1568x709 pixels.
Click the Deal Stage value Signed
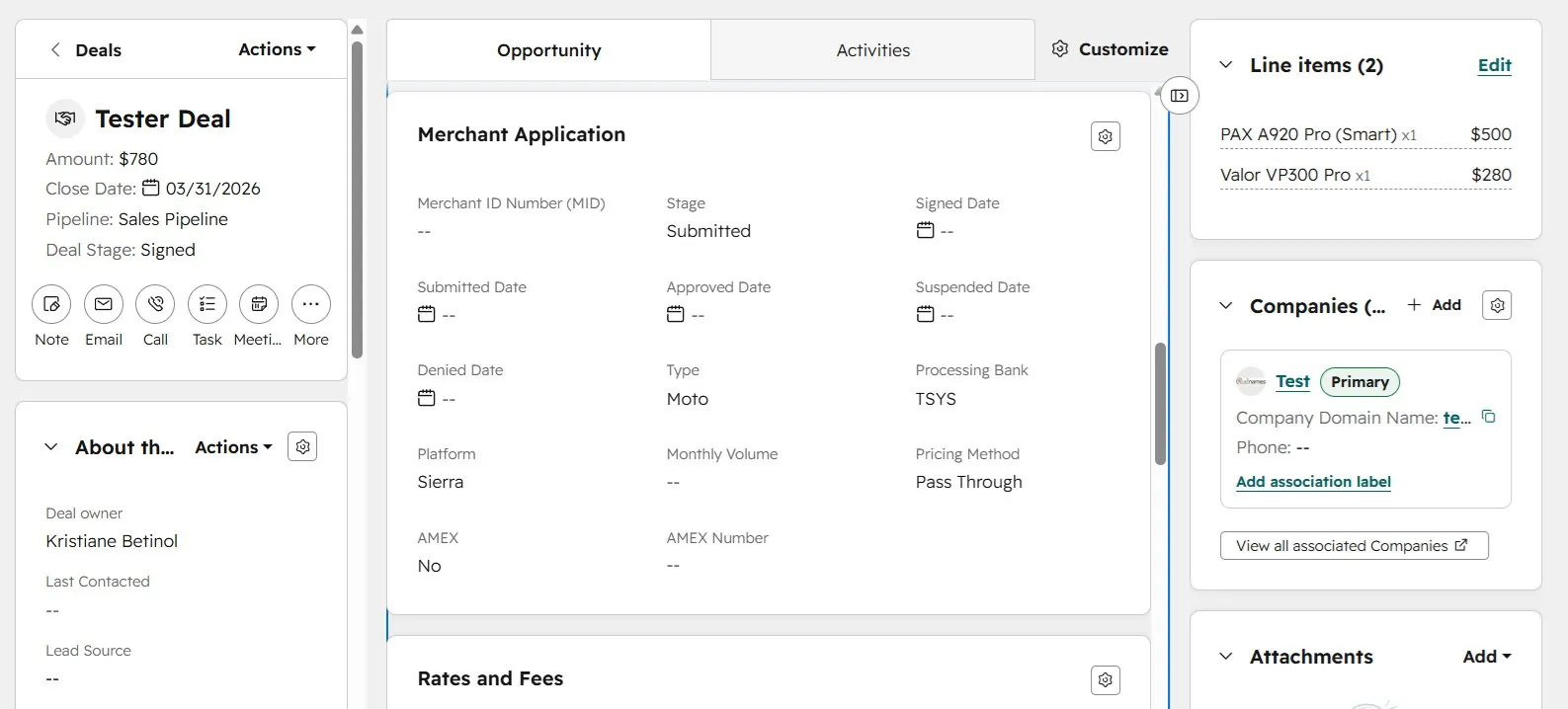(x=168, y=250)
